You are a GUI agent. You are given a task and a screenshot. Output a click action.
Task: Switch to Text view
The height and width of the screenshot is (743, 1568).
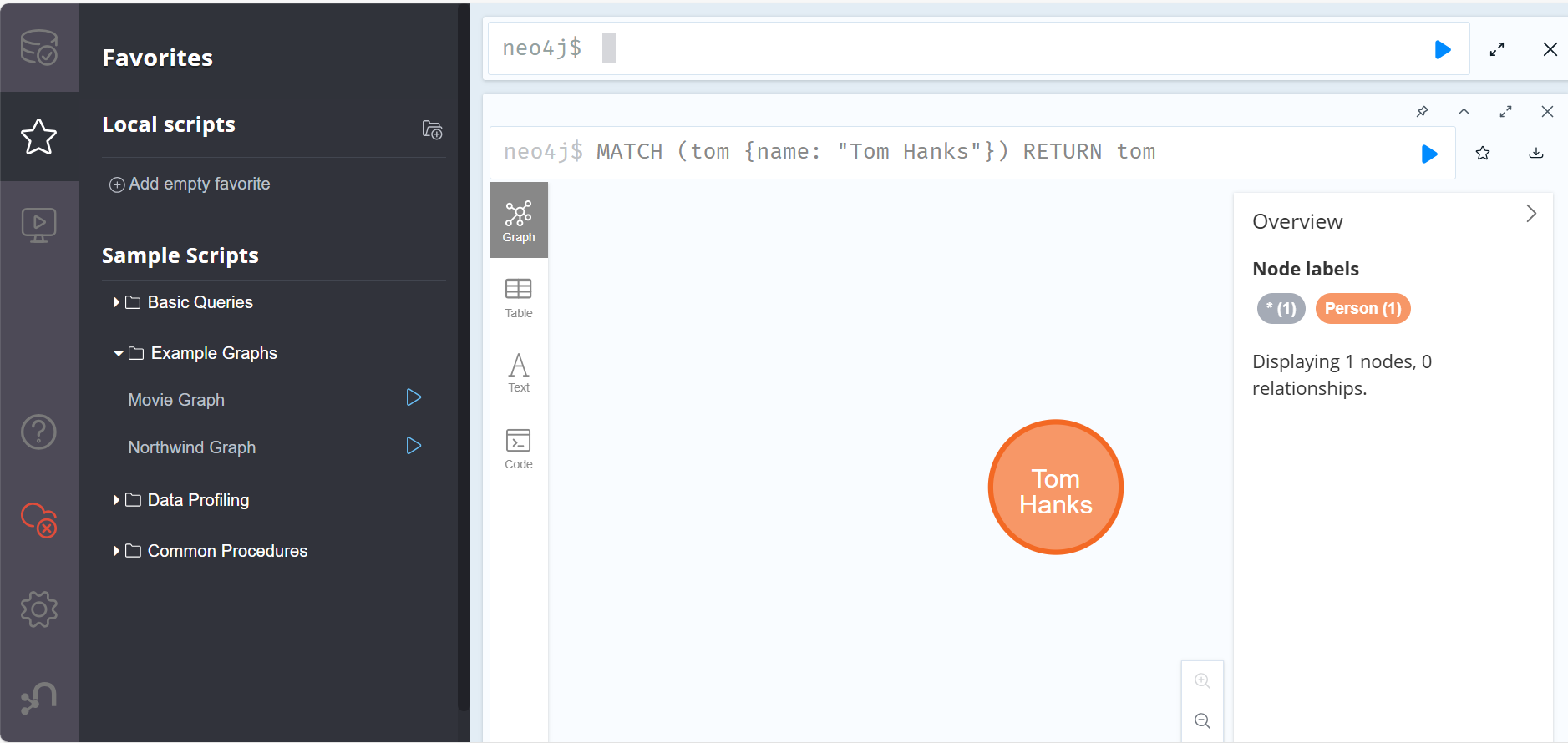click(519, 372)
